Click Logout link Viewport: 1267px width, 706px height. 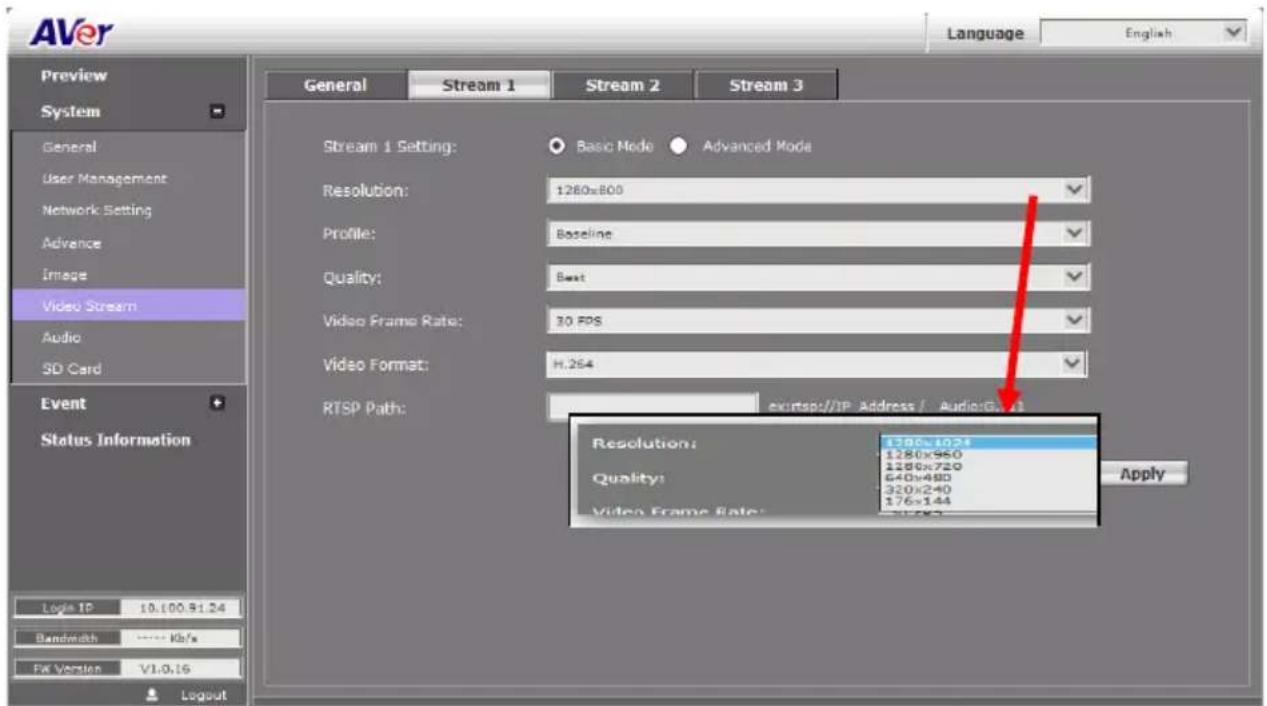coord(204,695)
